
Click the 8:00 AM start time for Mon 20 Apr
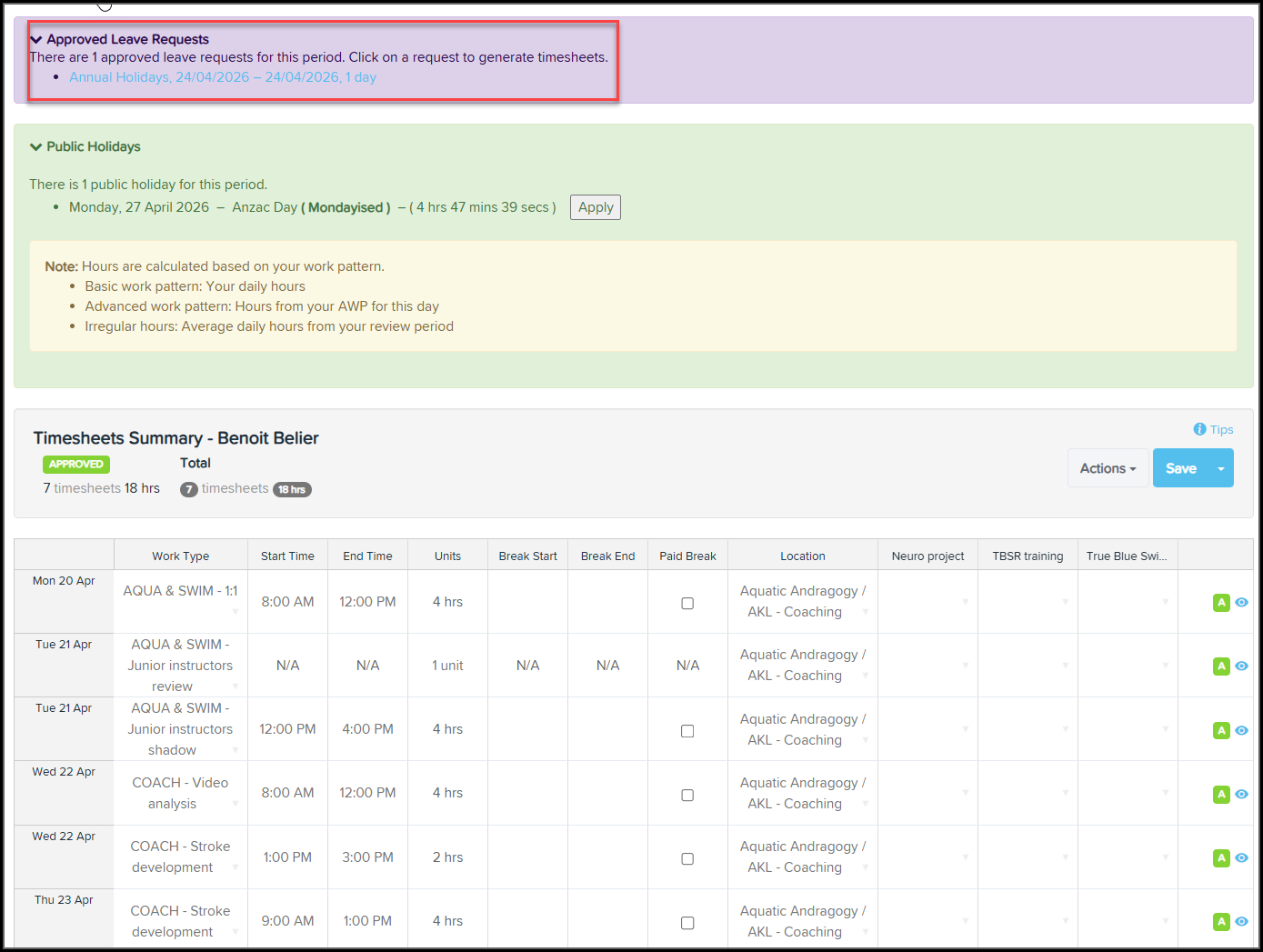tap(287, 602)
